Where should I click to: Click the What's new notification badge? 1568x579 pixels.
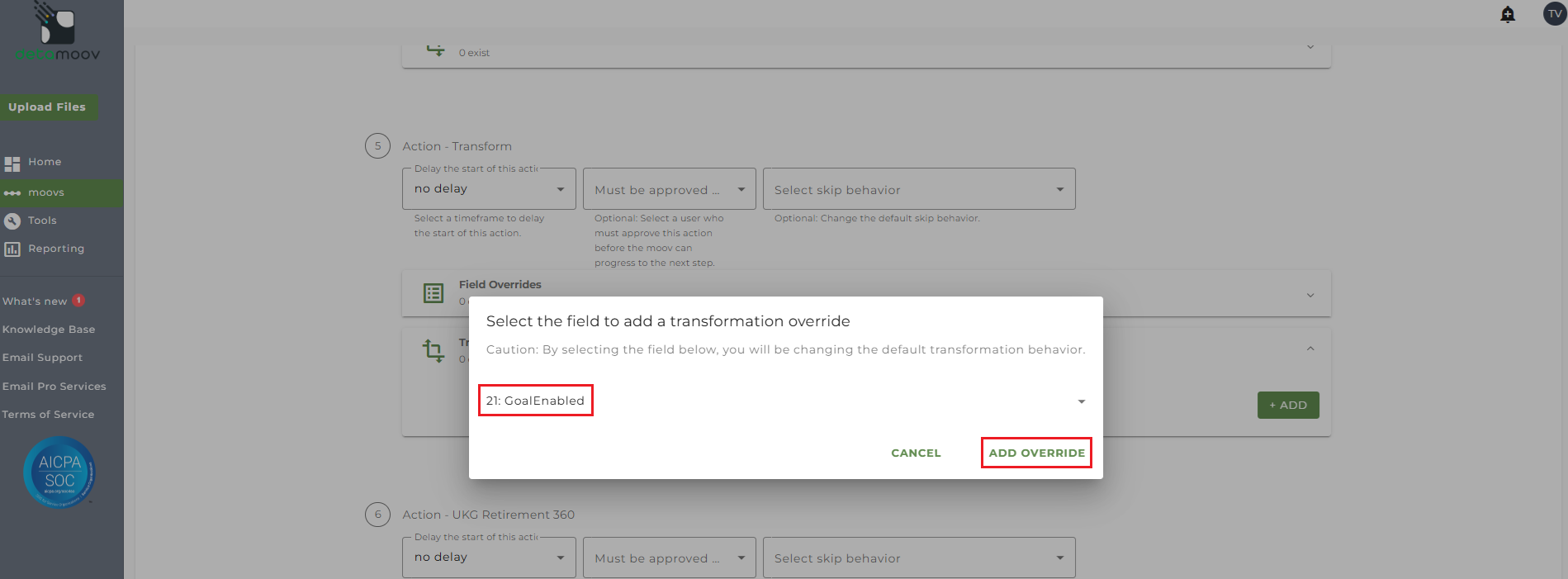(78, 301)
